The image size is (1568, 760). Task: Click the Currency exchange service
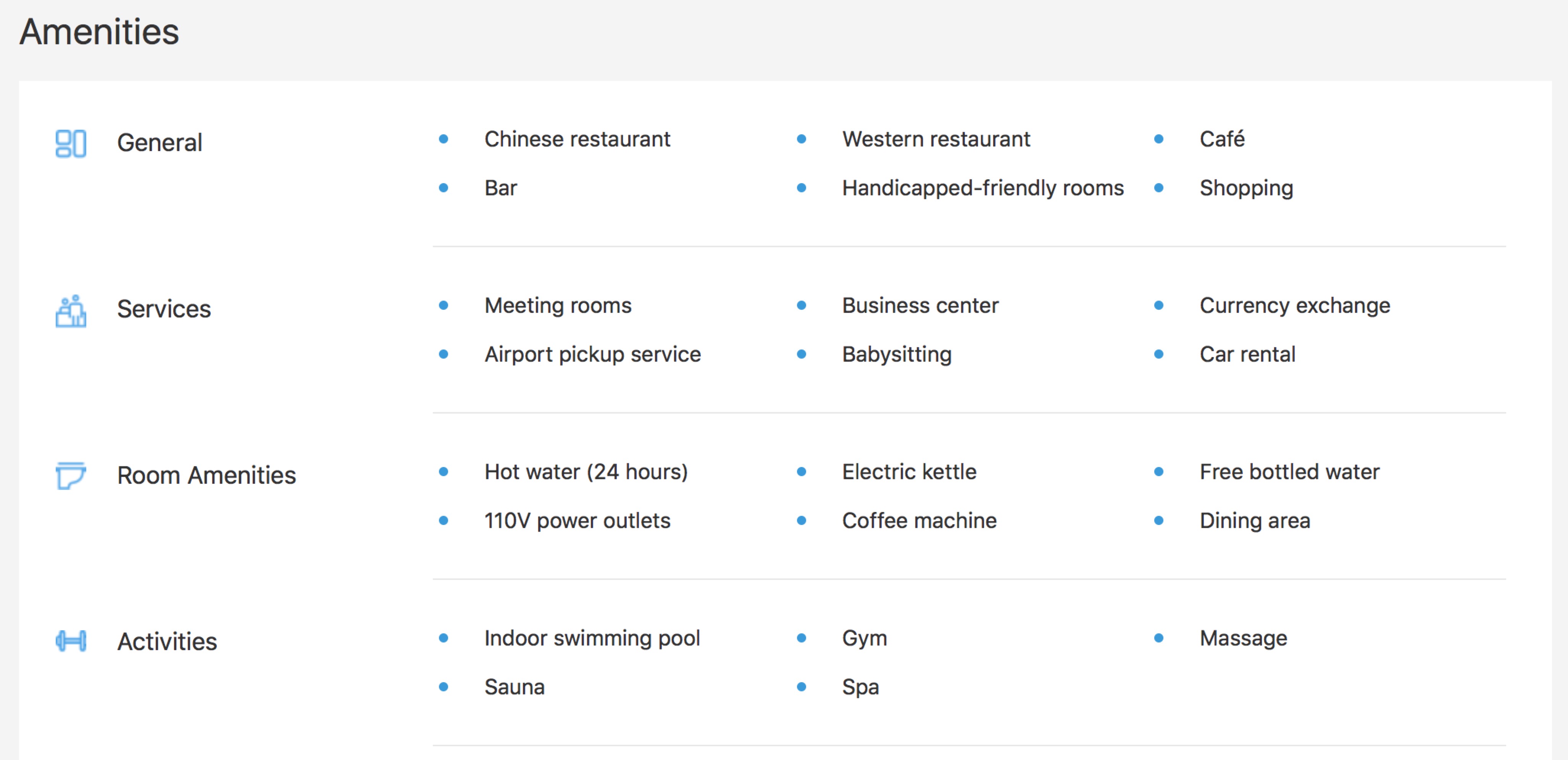[x=1295, y=306]
